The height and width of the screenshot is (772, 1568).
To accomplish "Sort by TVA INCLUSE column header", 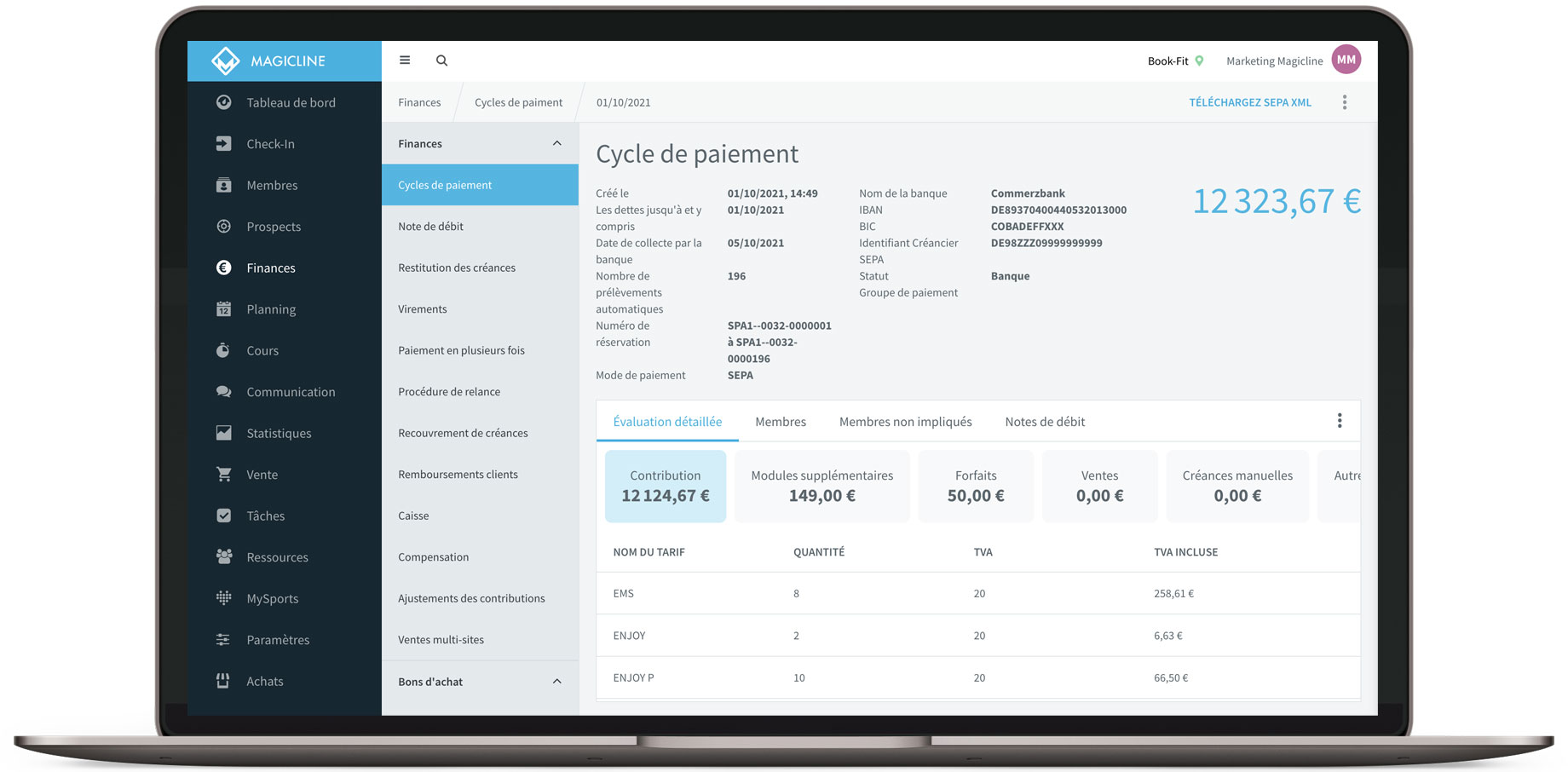I will coord(1185,552).
